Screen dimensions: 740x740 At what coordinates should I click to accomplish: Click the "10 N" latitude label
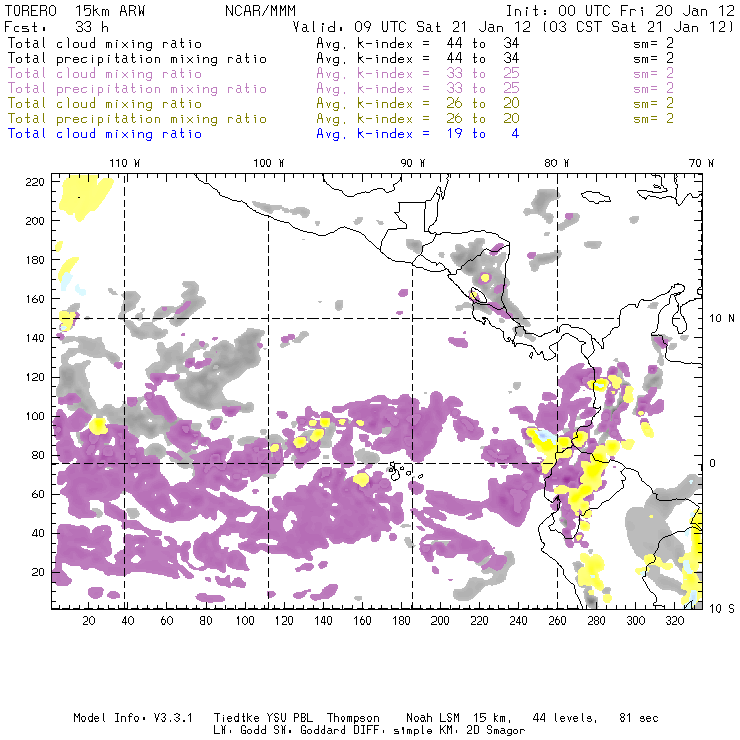(x=722, y=319)
